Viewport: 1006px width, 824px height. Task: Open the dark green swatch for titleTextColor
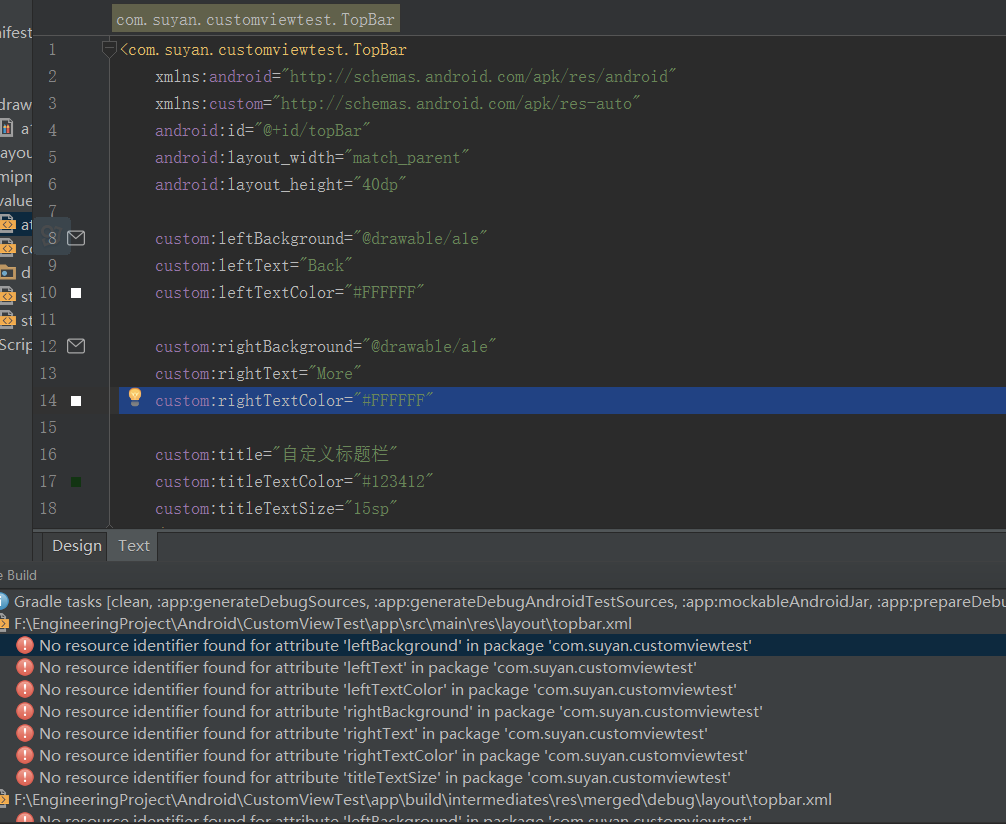point(76,482)
